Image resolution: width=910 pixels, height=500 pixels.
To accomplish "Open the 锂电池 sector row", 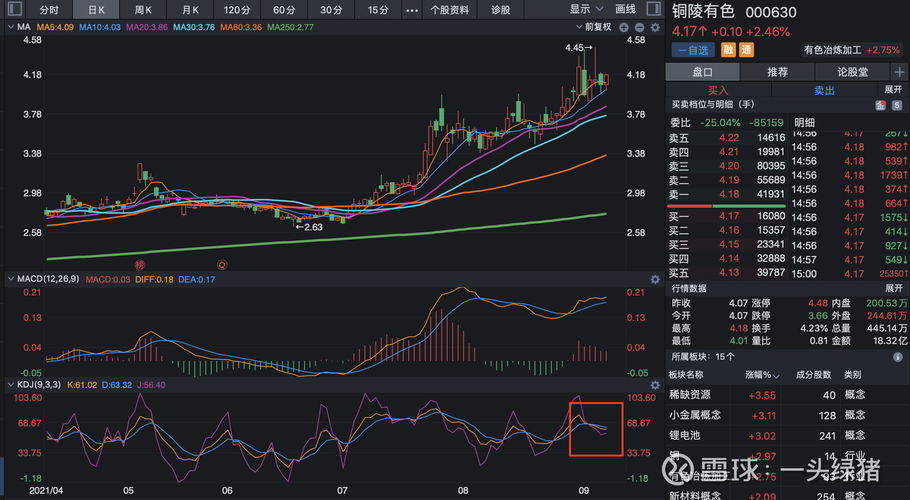I will click(786, 436).
